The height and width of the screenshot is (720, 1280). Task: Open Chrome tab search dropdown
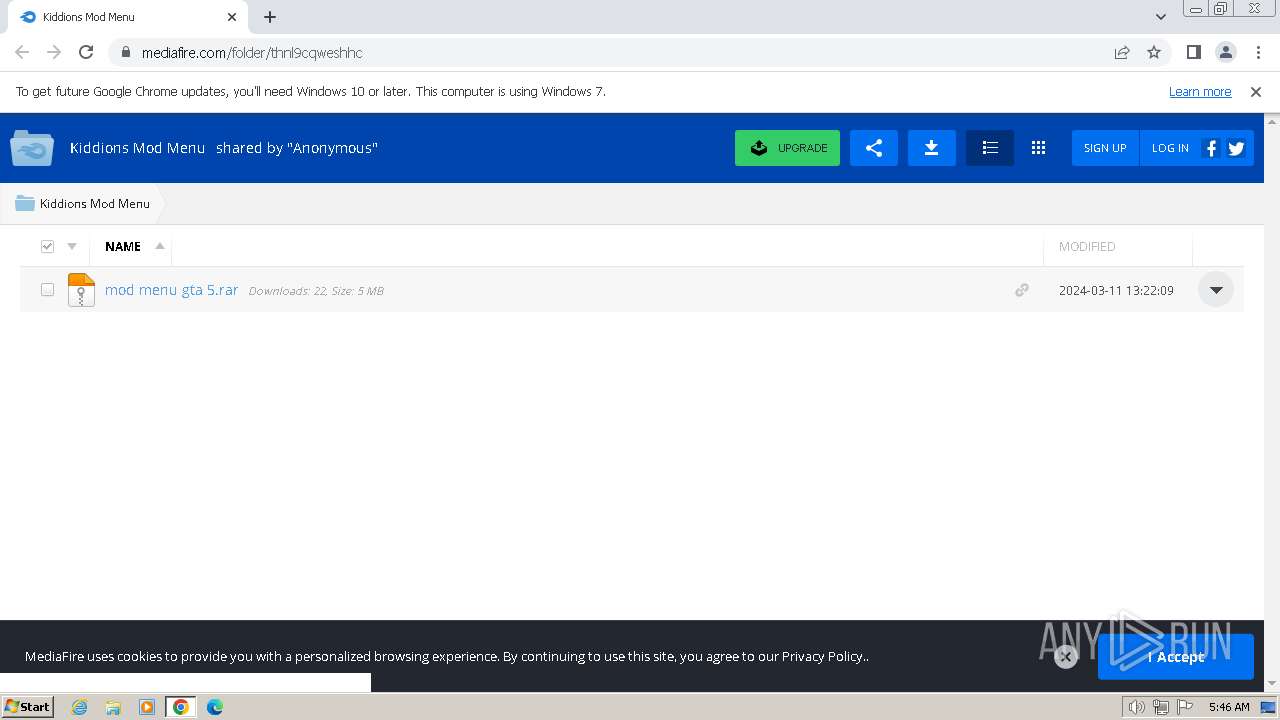coord(1161,17)
